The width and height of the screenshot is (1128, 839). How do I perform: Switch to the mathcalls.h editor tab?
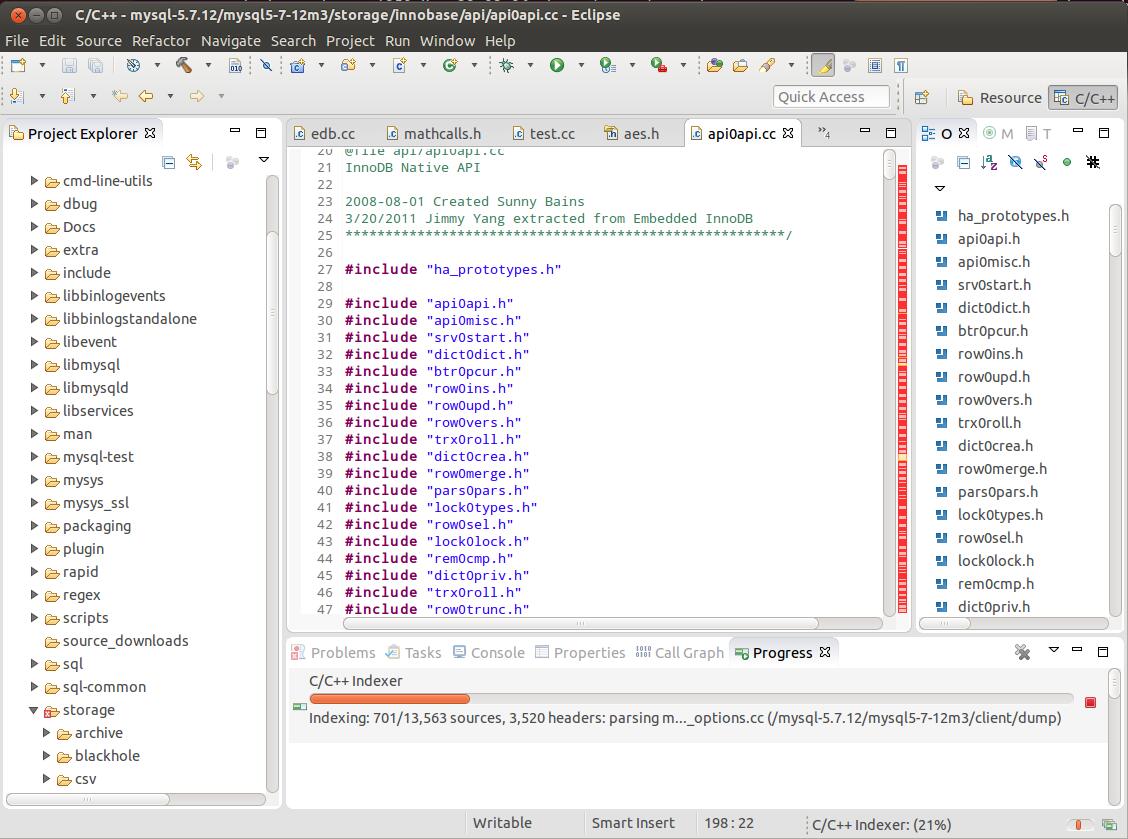pyautogui.click(x=441, y=133)
